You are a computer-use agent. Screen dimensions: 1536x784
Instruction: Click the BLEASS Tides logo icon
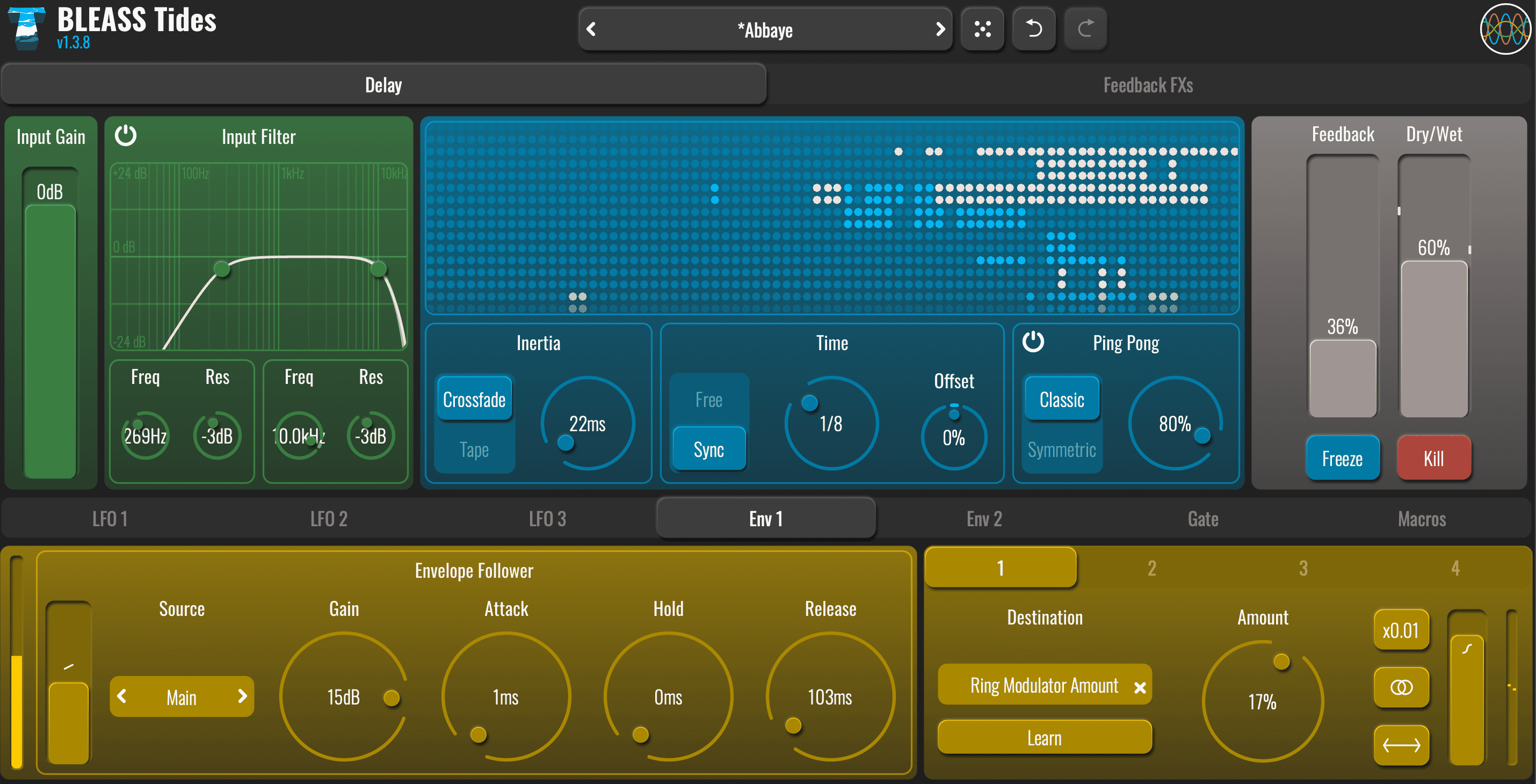[27, 27]
